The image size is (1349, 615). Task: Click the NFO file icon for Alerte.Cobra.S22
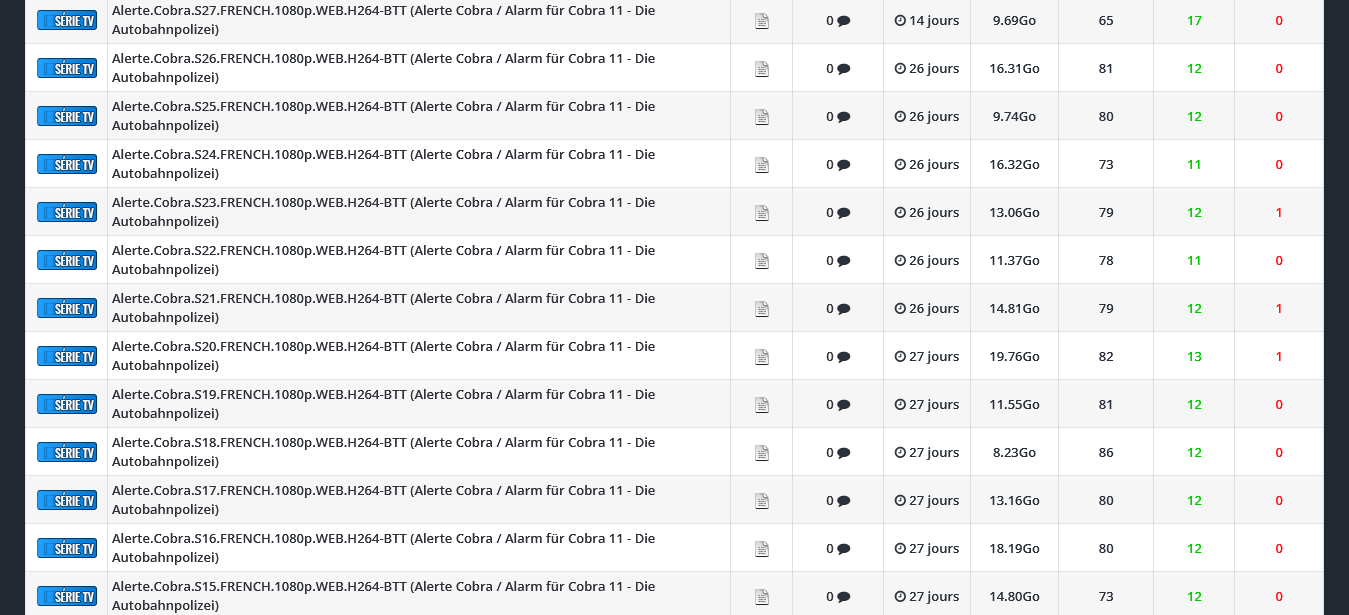(x=762, y=261)
